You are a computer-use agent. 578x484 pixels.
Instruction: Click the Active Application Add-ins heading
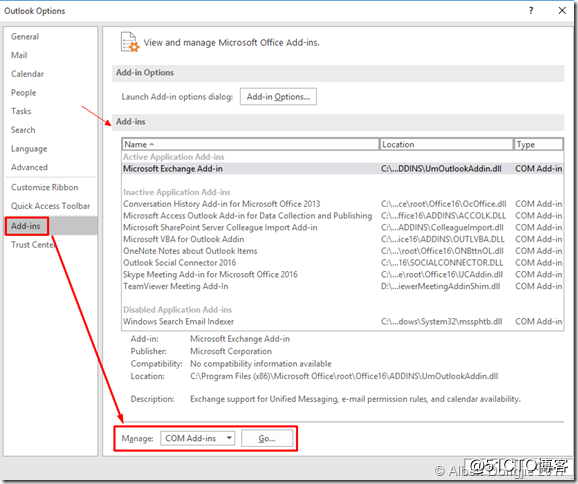[174, 157]
